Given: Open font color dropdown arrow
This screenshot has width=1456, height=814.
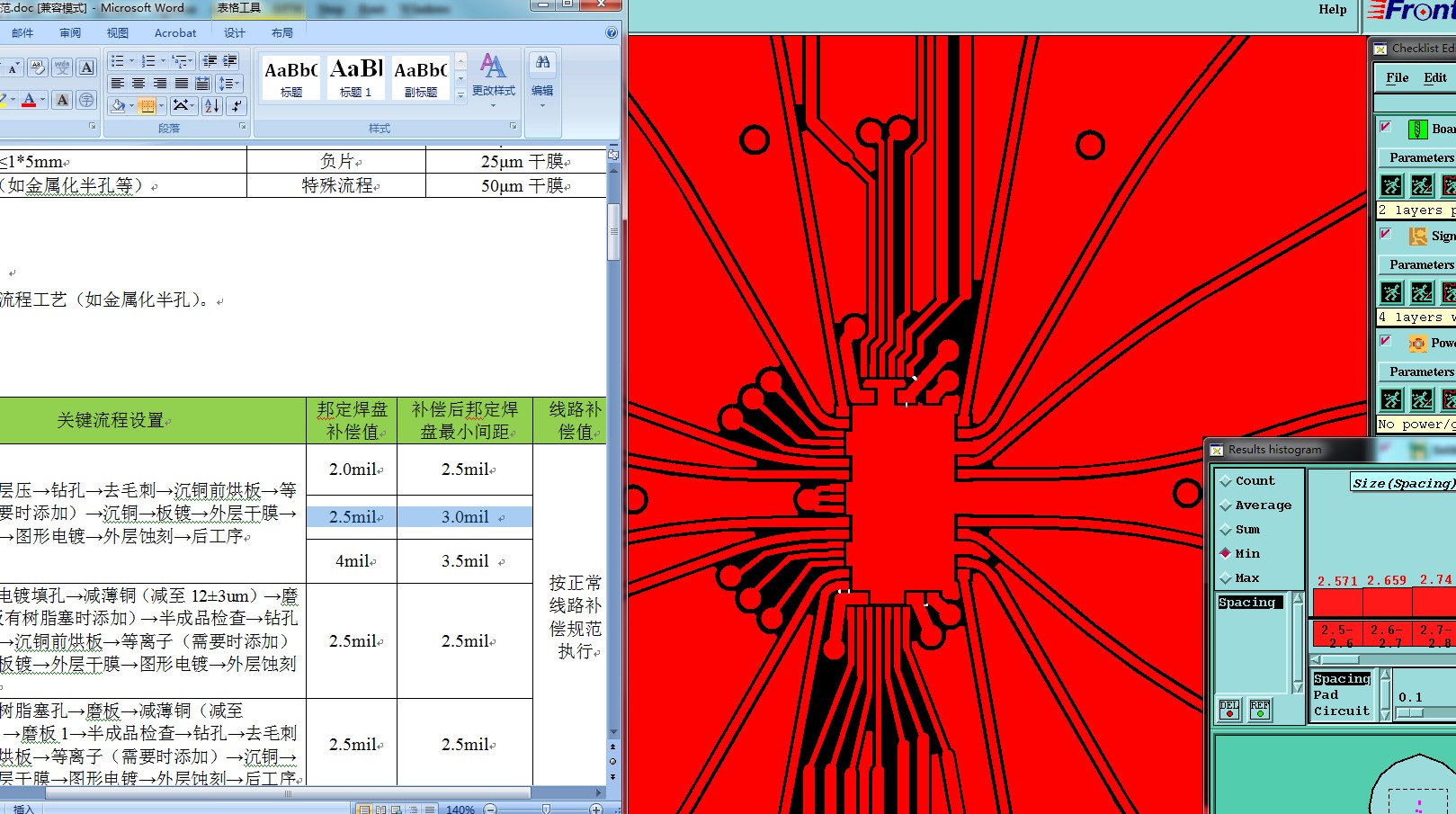Looking at the screenshot, I should click(41, 100).
